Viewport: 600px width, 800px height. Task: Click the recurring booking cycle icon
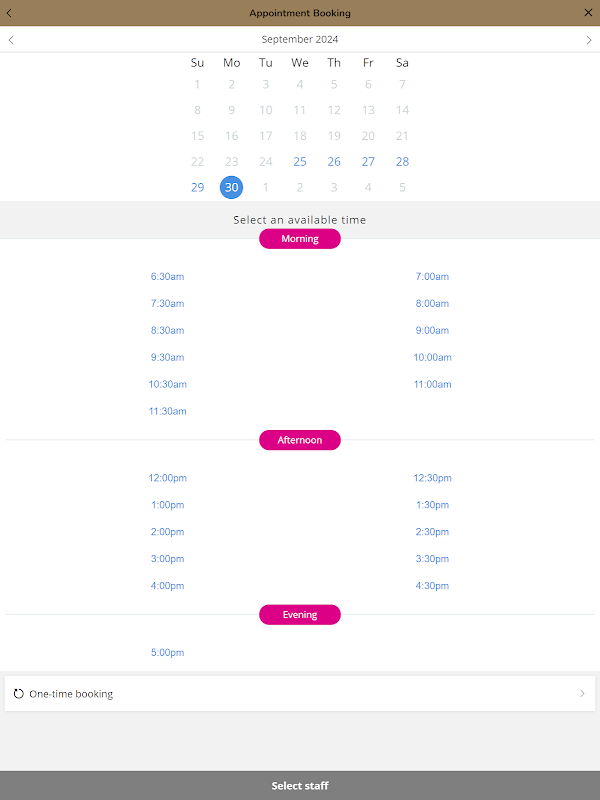click(x=19, y=693)
